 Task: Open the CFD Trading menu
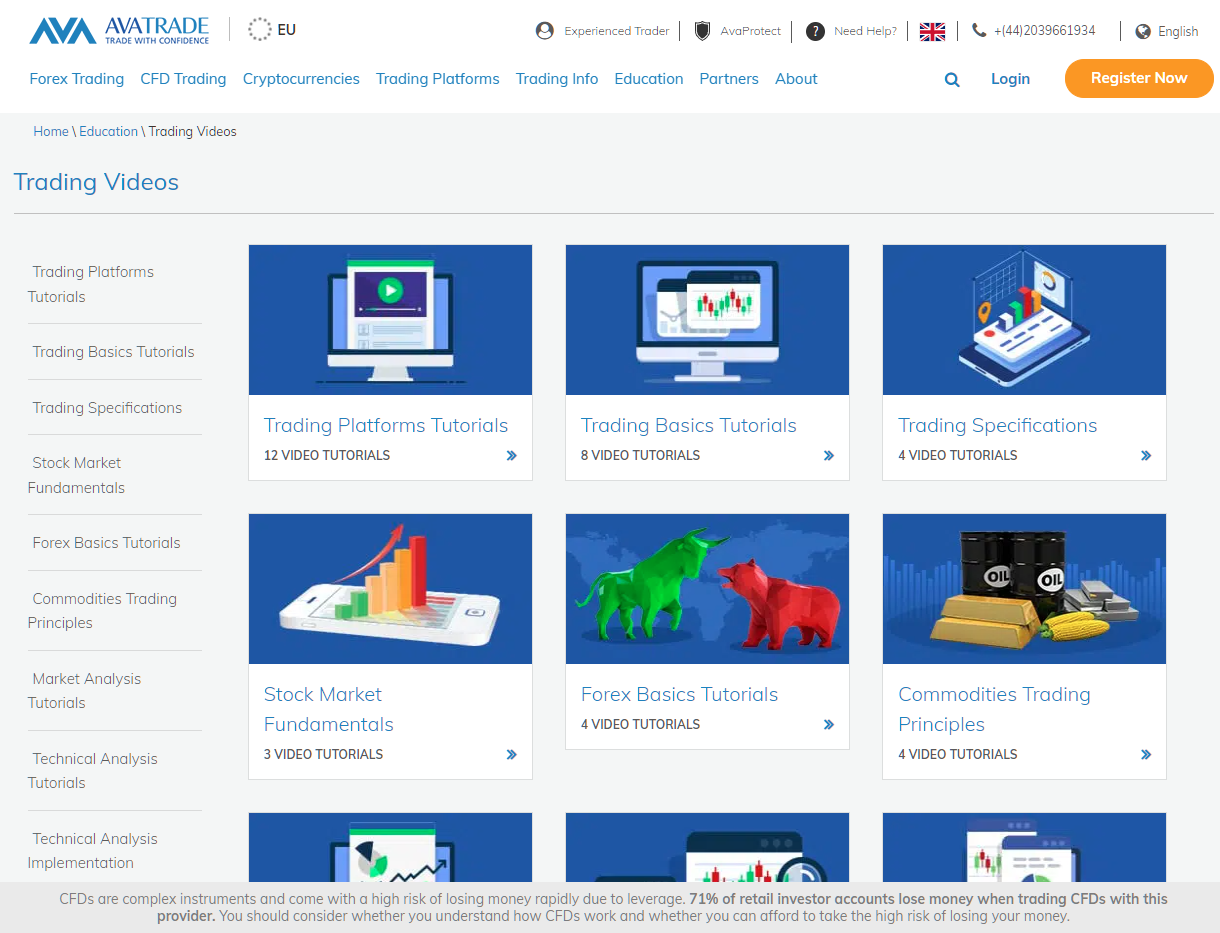click(x=183, y=79)
